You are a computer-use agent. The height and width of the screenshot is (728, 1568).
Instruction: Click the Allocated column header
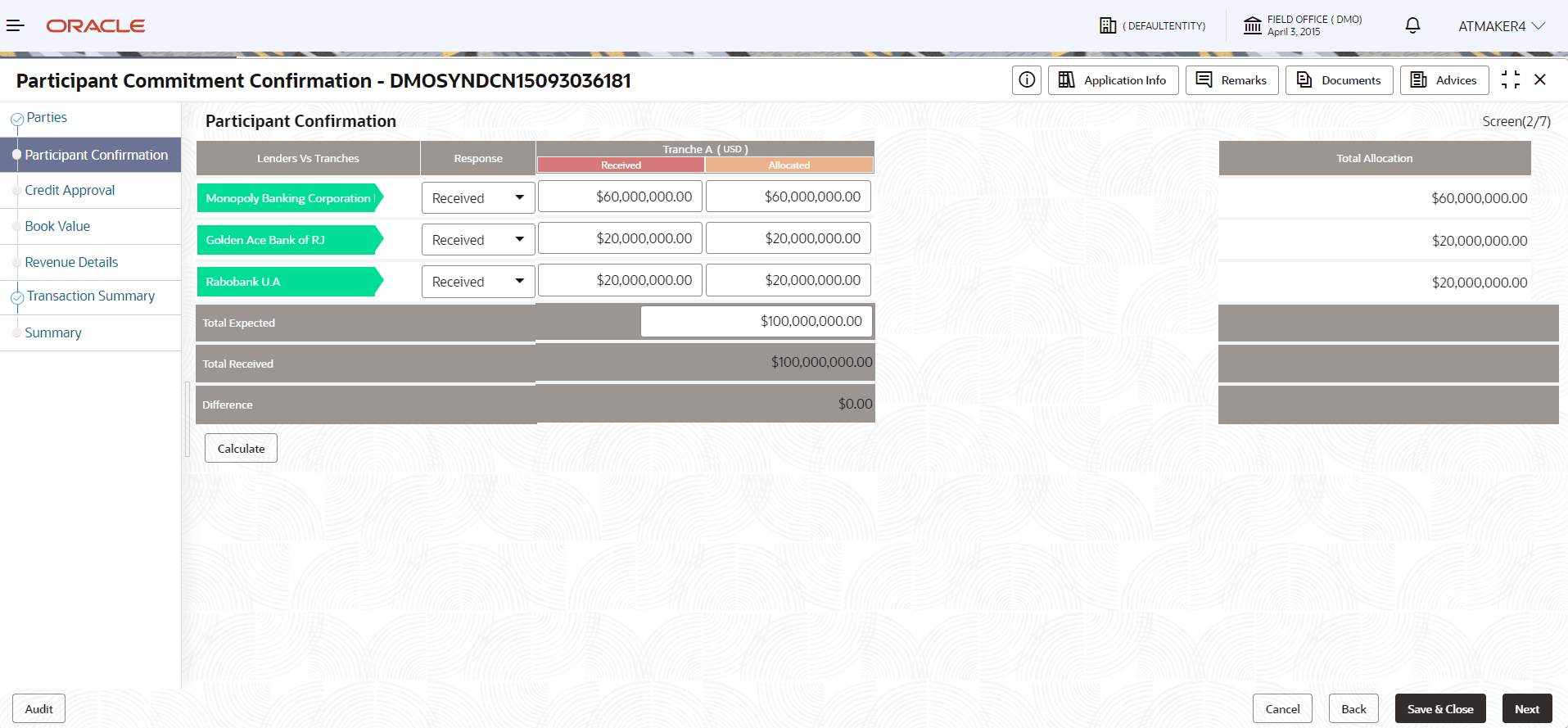pyautogui.click(x=789, y=165)
